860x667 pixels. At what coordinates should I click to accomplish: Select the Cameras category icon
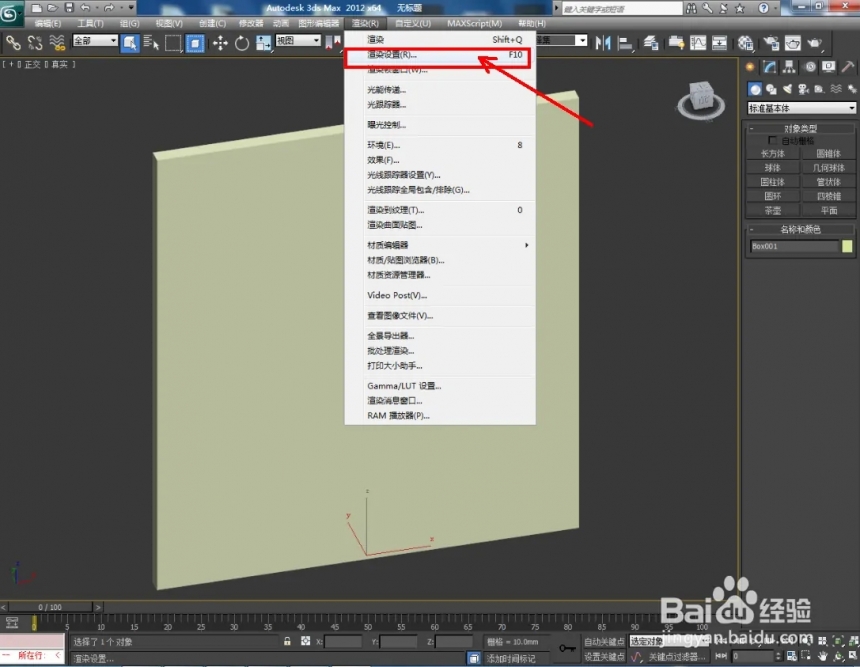804,89
